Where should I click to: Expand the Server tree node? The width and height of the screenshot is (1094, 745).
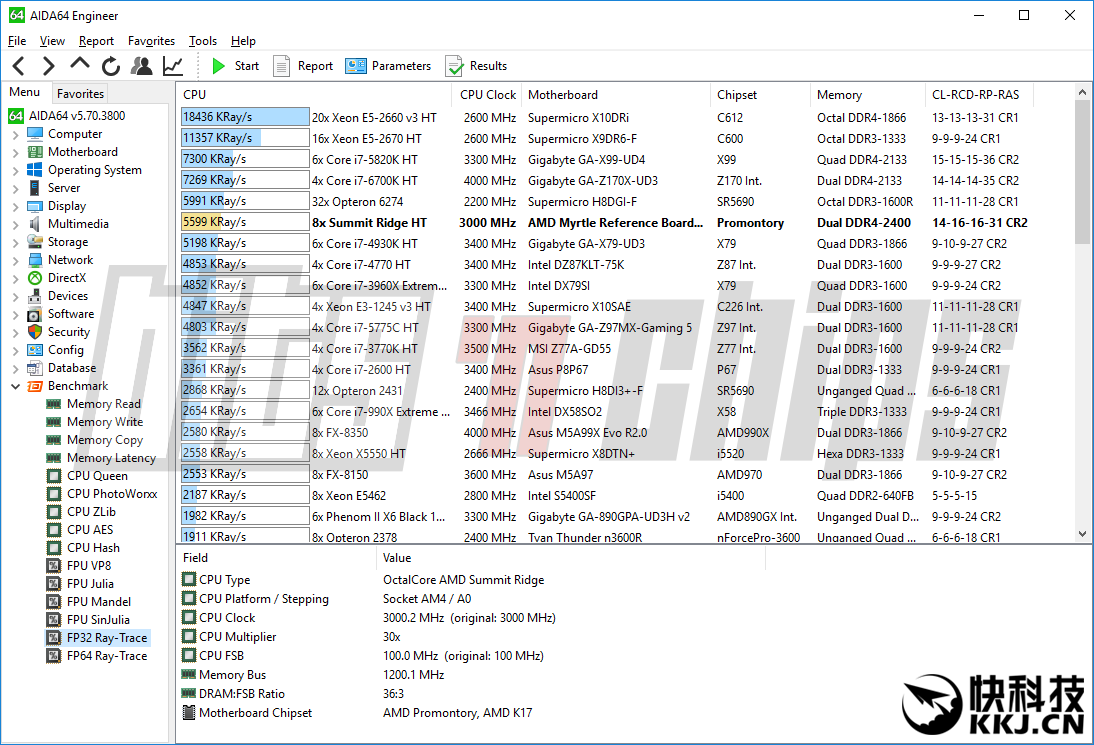coord(15,188)
